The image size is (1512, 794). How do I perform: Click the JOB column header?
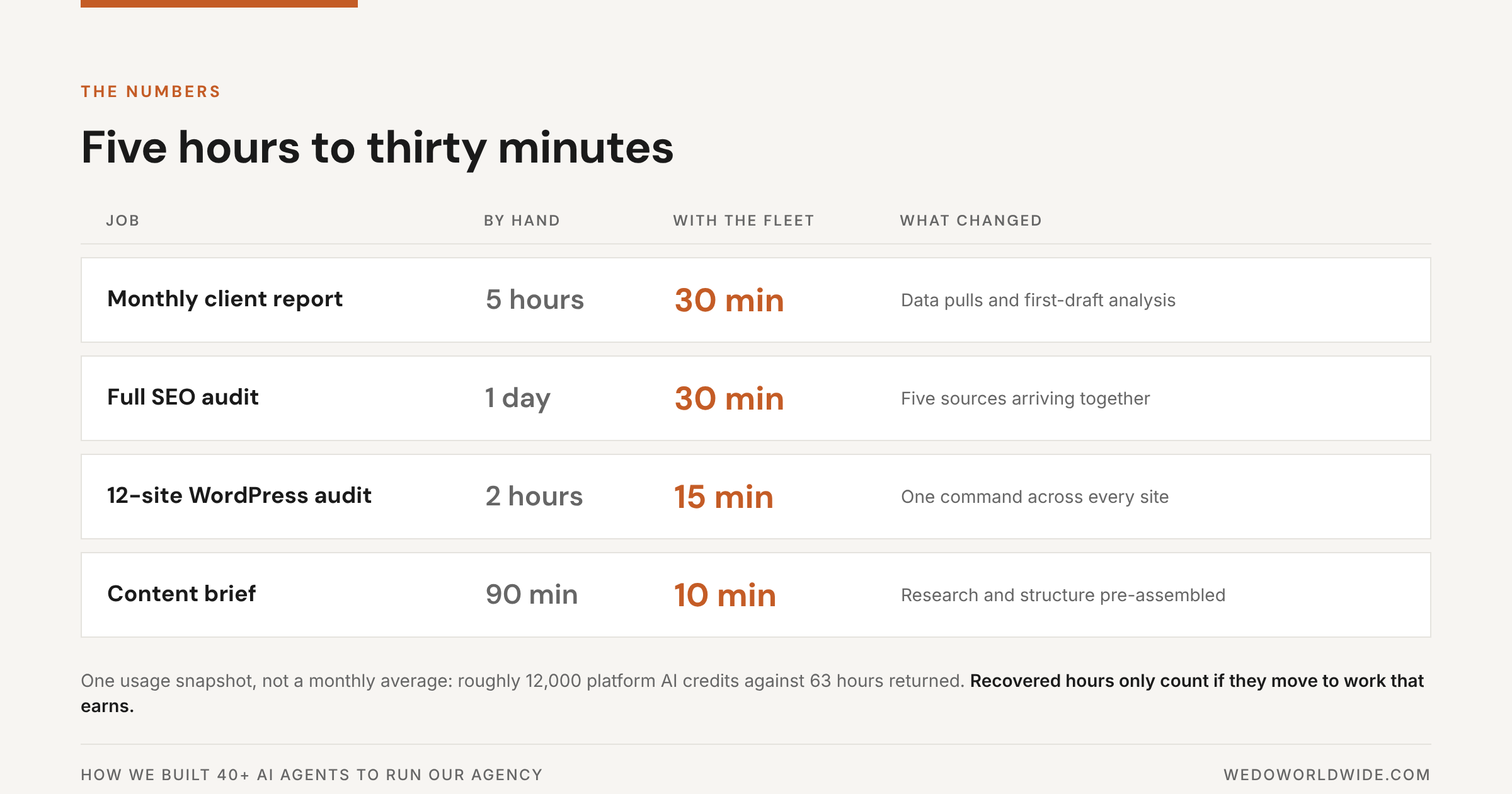123,221
